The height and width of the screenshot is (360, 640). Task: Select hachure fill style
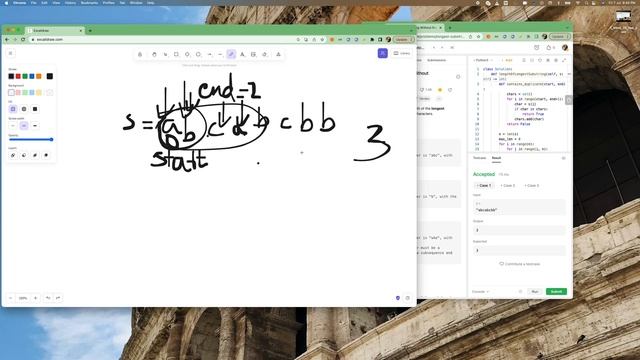pyautogui.click(x=13, y=109)
